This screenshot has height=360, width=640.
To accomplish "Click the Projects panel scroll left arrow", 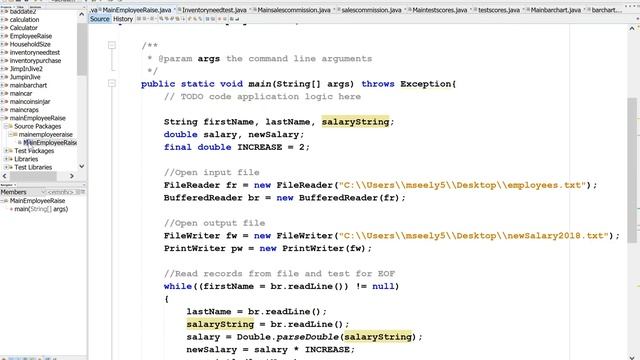I will [x=4, y=176].
